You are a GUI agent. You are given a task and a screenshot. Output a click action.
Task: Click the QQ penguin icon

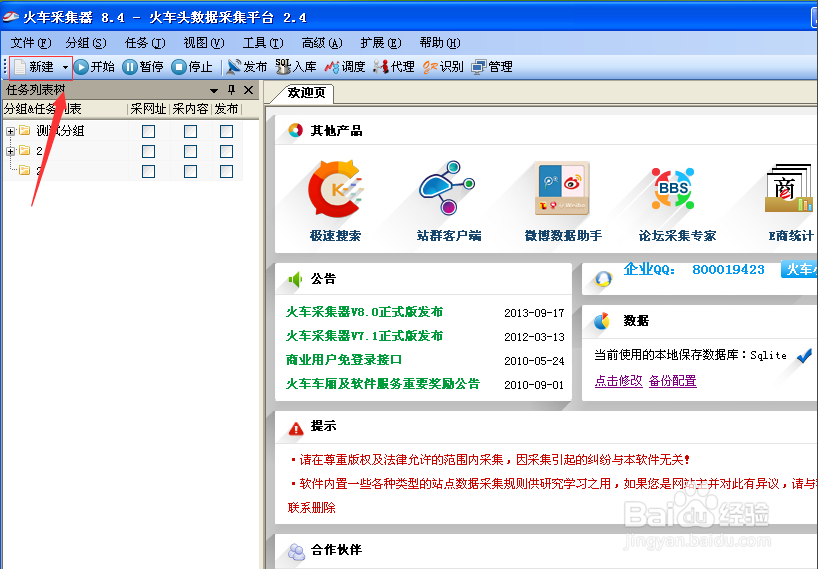pos(603,279)
